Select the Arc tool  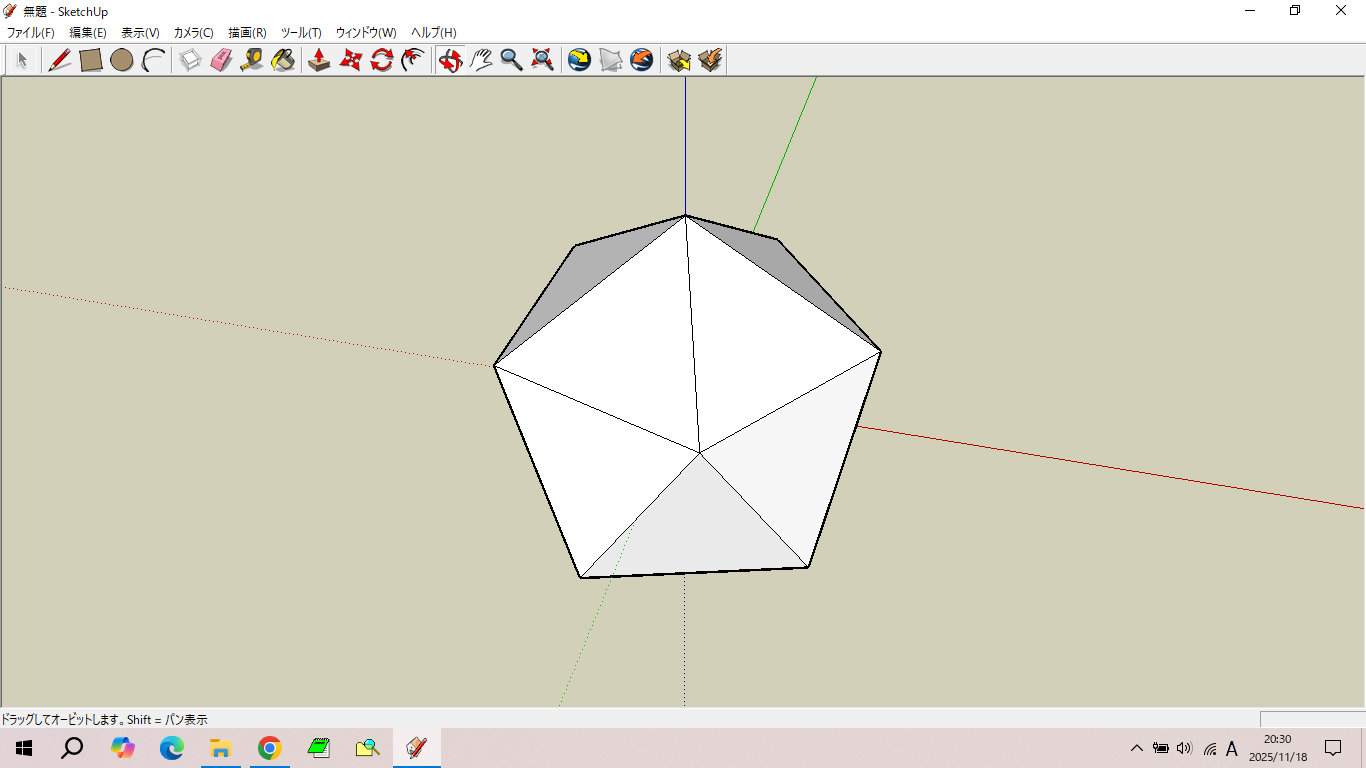coord(153,60)
